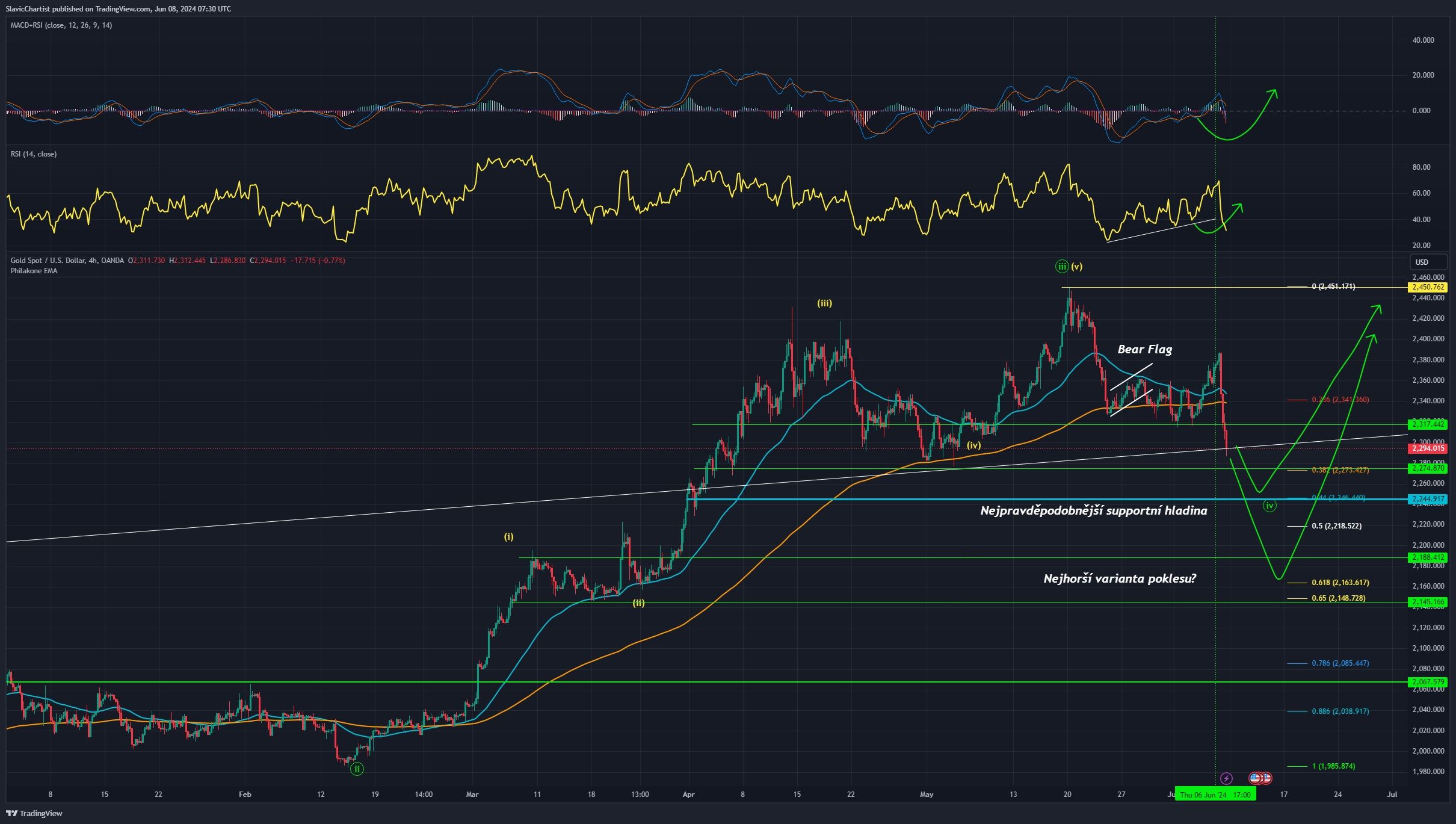
Task: Click the RSI (14, close) indicator legend
Action: click(x=34, y=154)
